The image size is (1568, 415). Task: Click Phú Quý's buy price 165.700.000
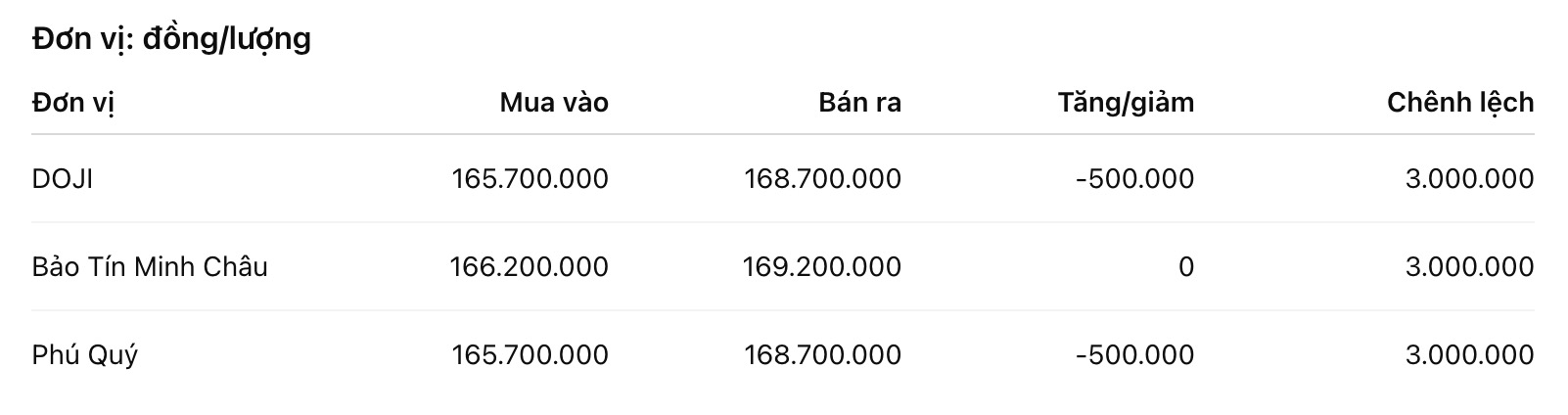tap(530, 354)
